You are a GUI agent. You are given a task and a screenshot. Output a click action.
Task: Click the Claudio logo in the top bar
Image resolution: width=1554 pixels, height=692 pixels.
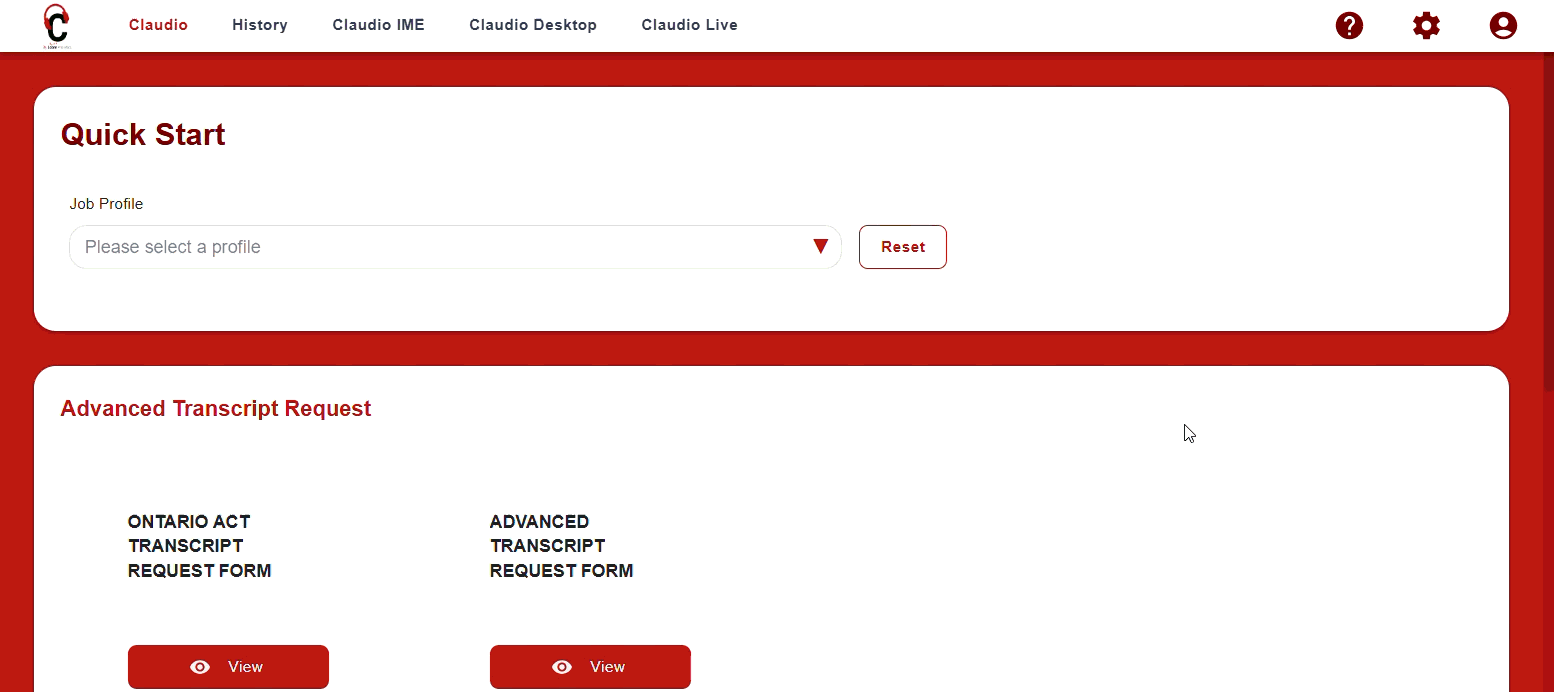tap(55, 25)
